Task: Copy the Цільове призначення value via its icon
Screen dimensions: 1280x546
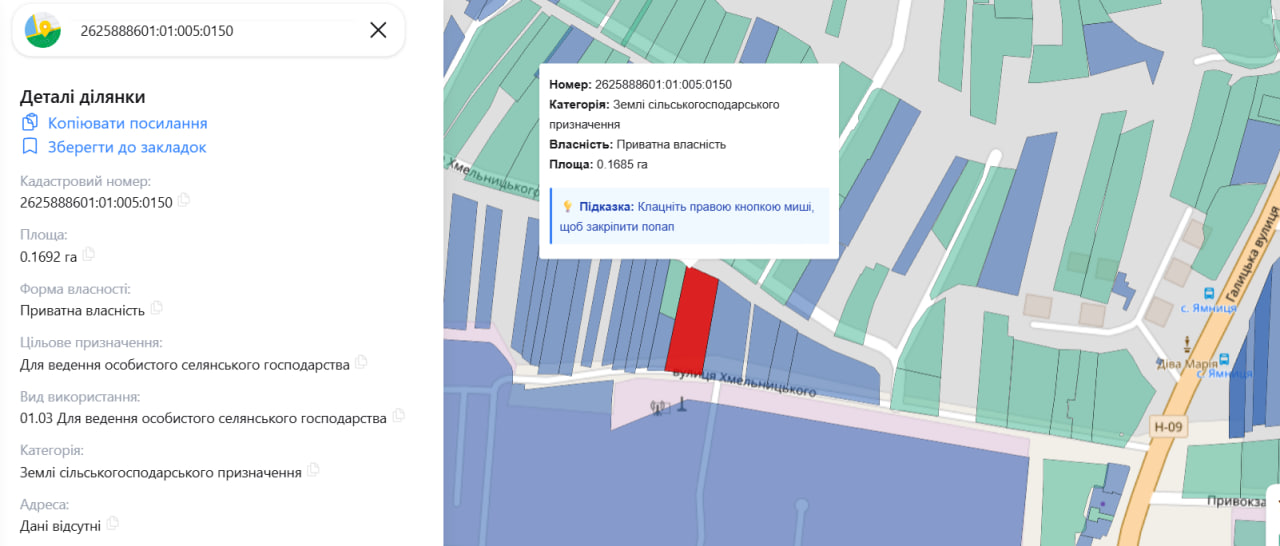Action: 361,362
